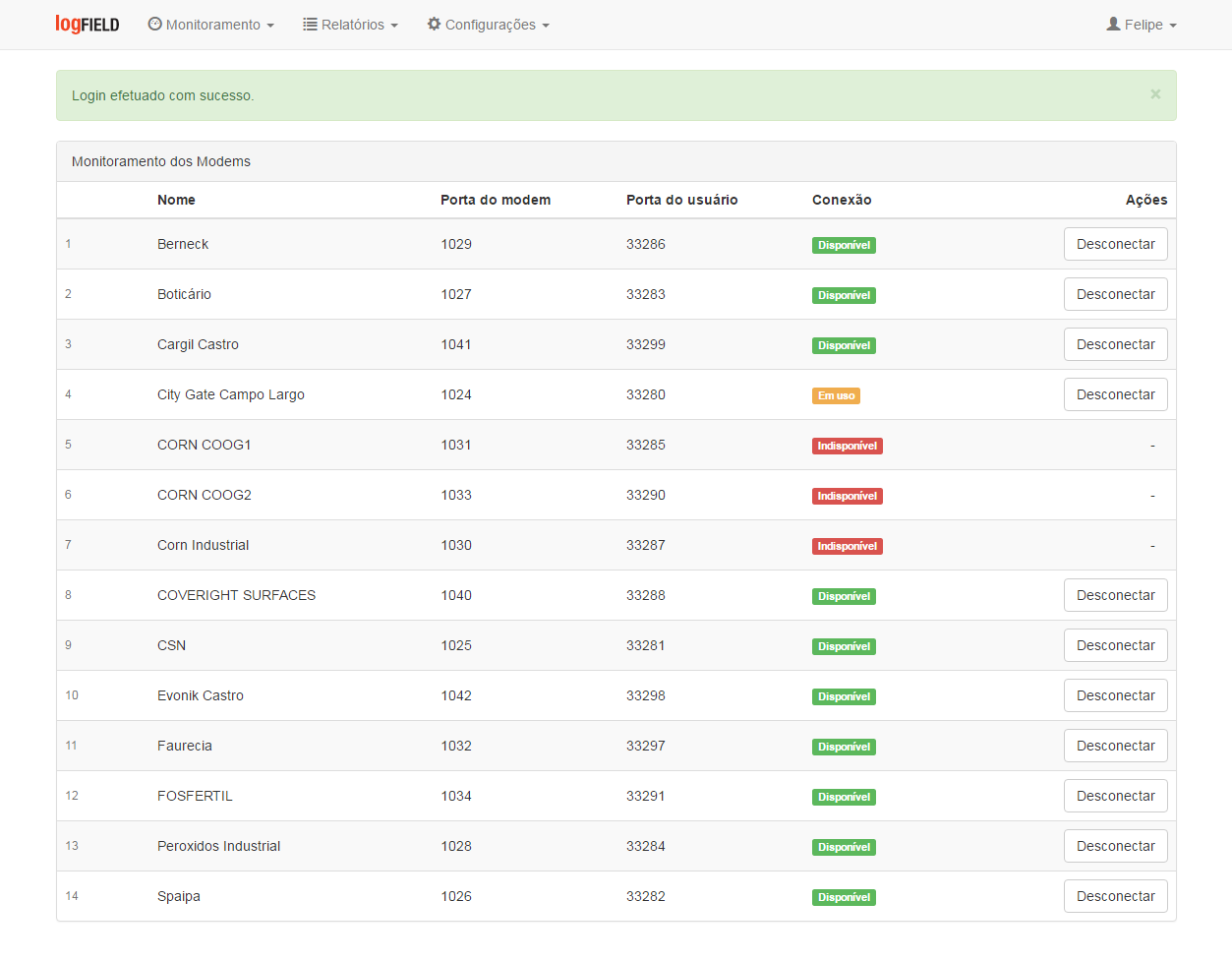This screenshot has width=1232, height=961.
Task: Select the CORN COOG2 name cell
Action: tap(205, 495)
